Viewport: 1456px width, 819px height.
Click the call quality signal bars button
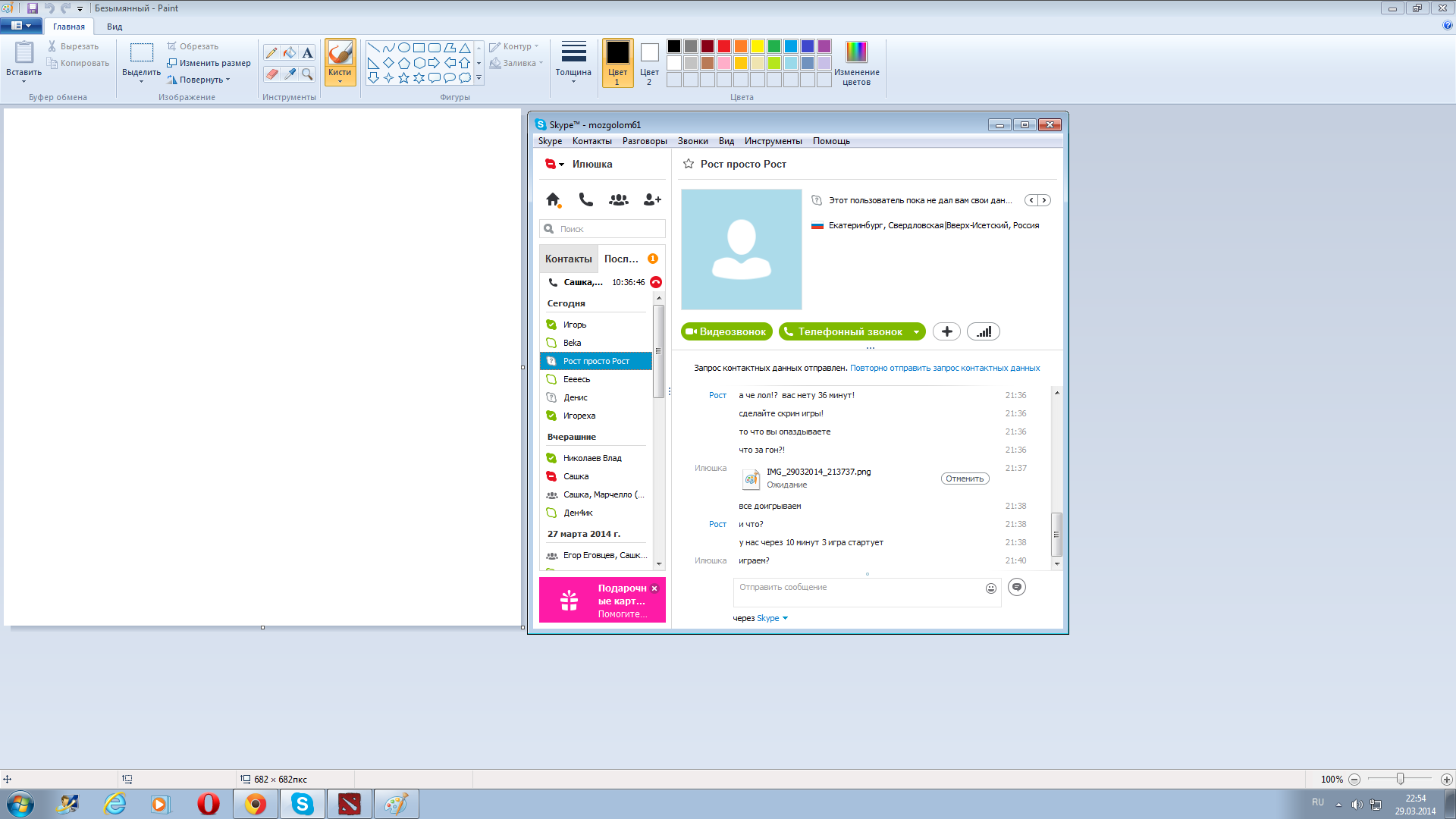point(984,331)
